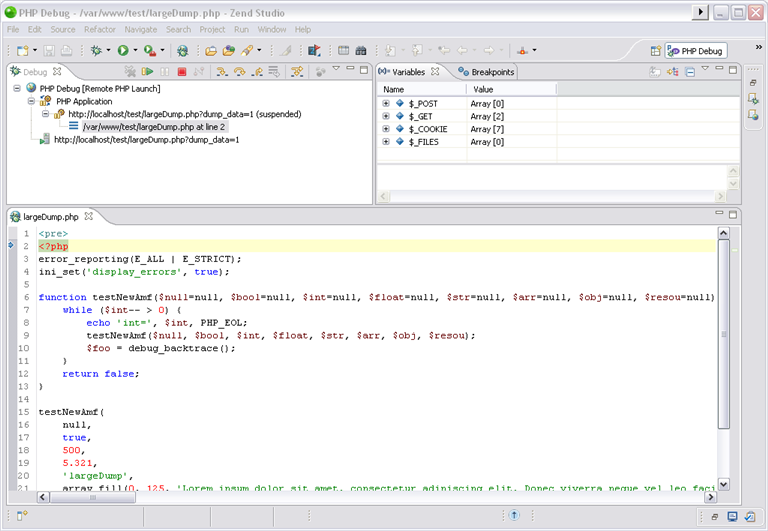Open the Refactor menu

click(x=100, y=30)
